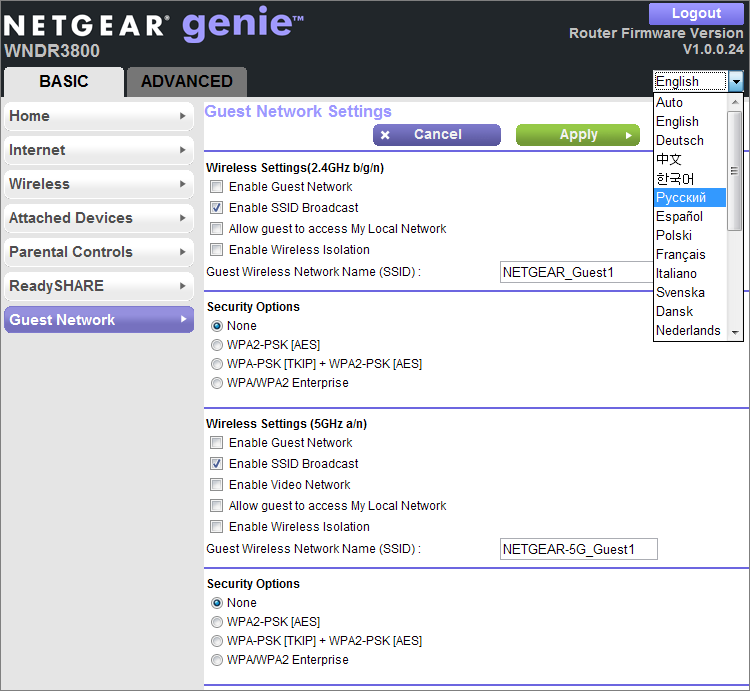Viewport: 750px width, 691px height.
Task: Click Apply to save guest settings
Action: [x=578, y=135]
